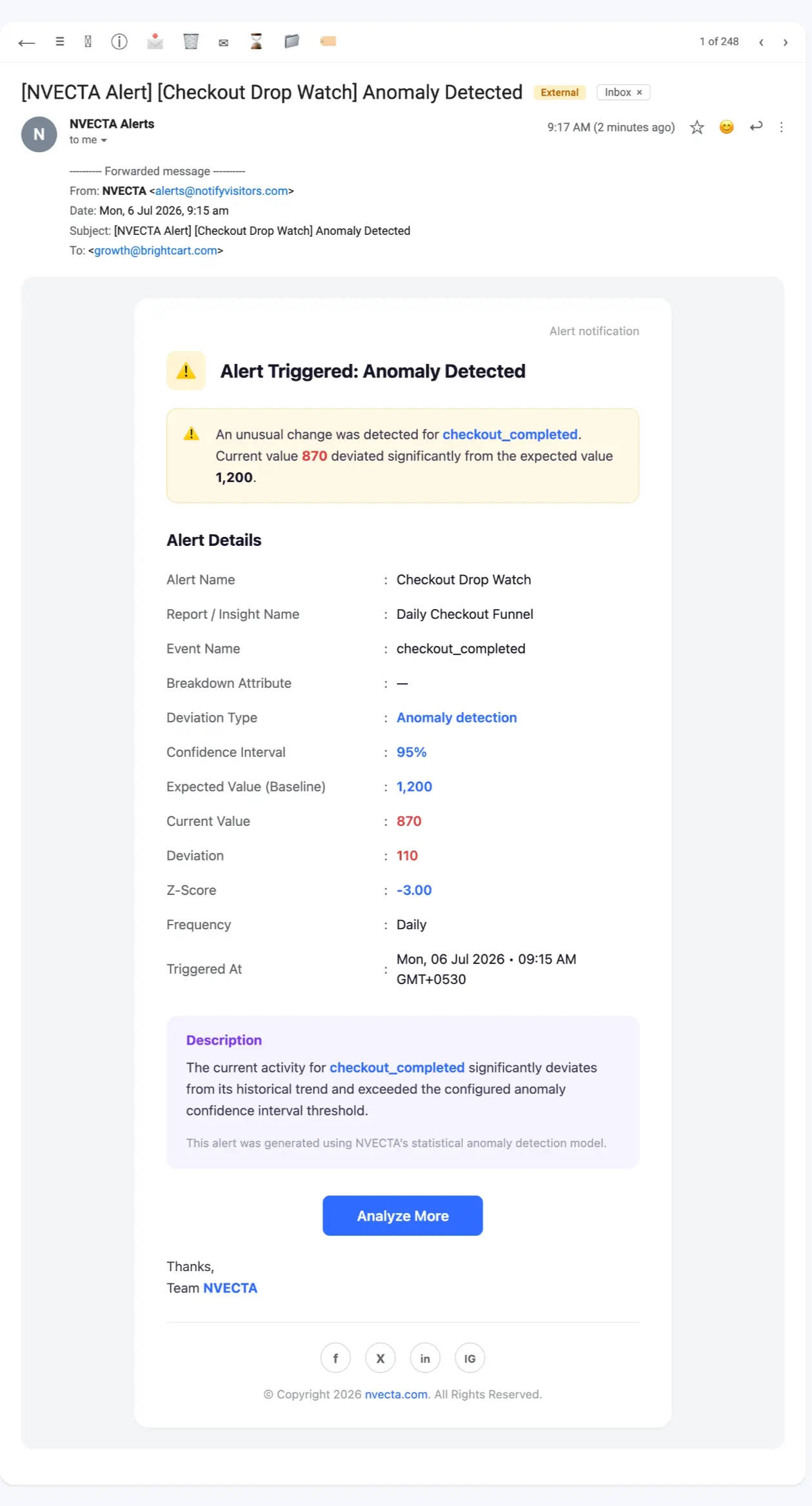Move the email using the folder icon
This screenshot has height=1506, width=812.
[292, 41]
